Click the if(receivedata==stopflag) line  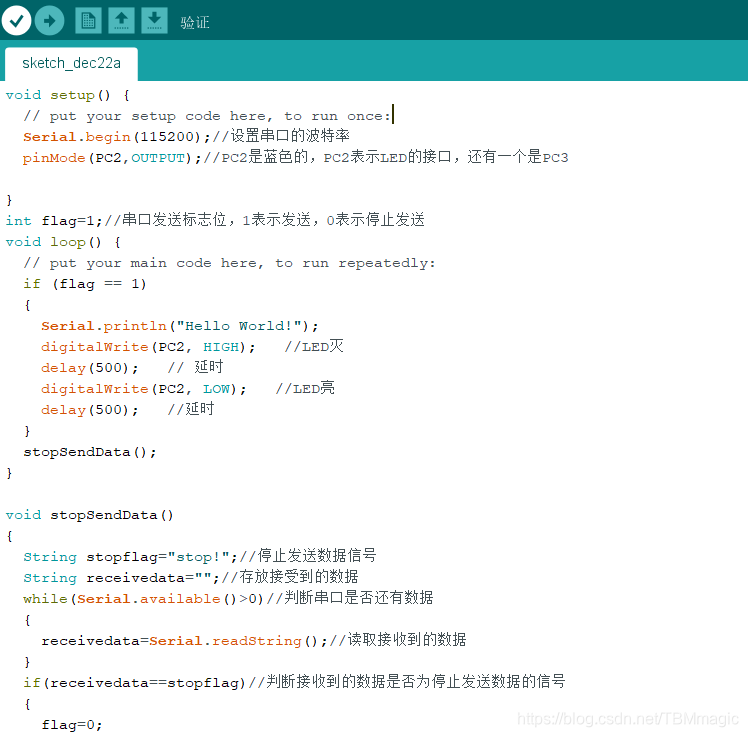(294, 682)
